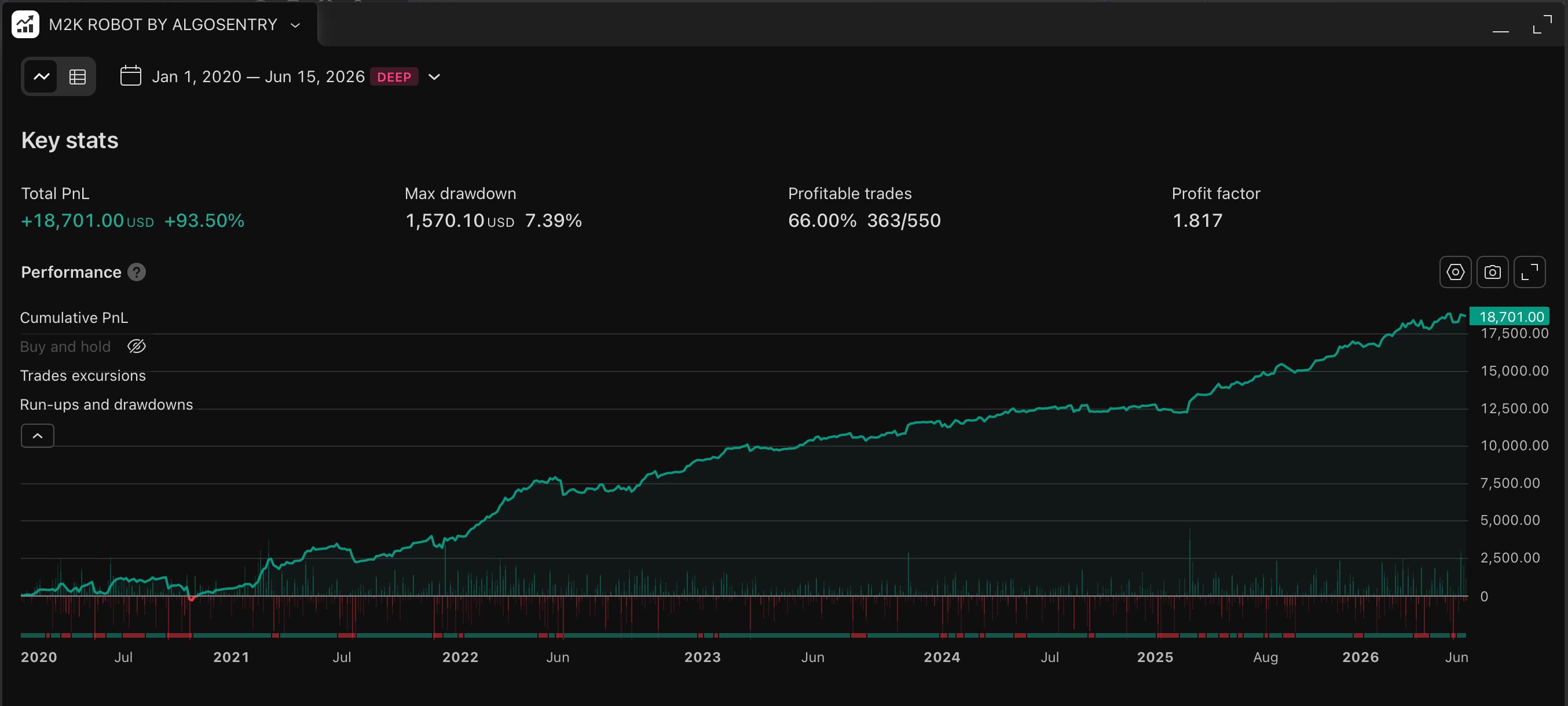Click the calendar date range icon
Image resolution: width=1568 pixels, height=706 pixels.
(131, 76)
